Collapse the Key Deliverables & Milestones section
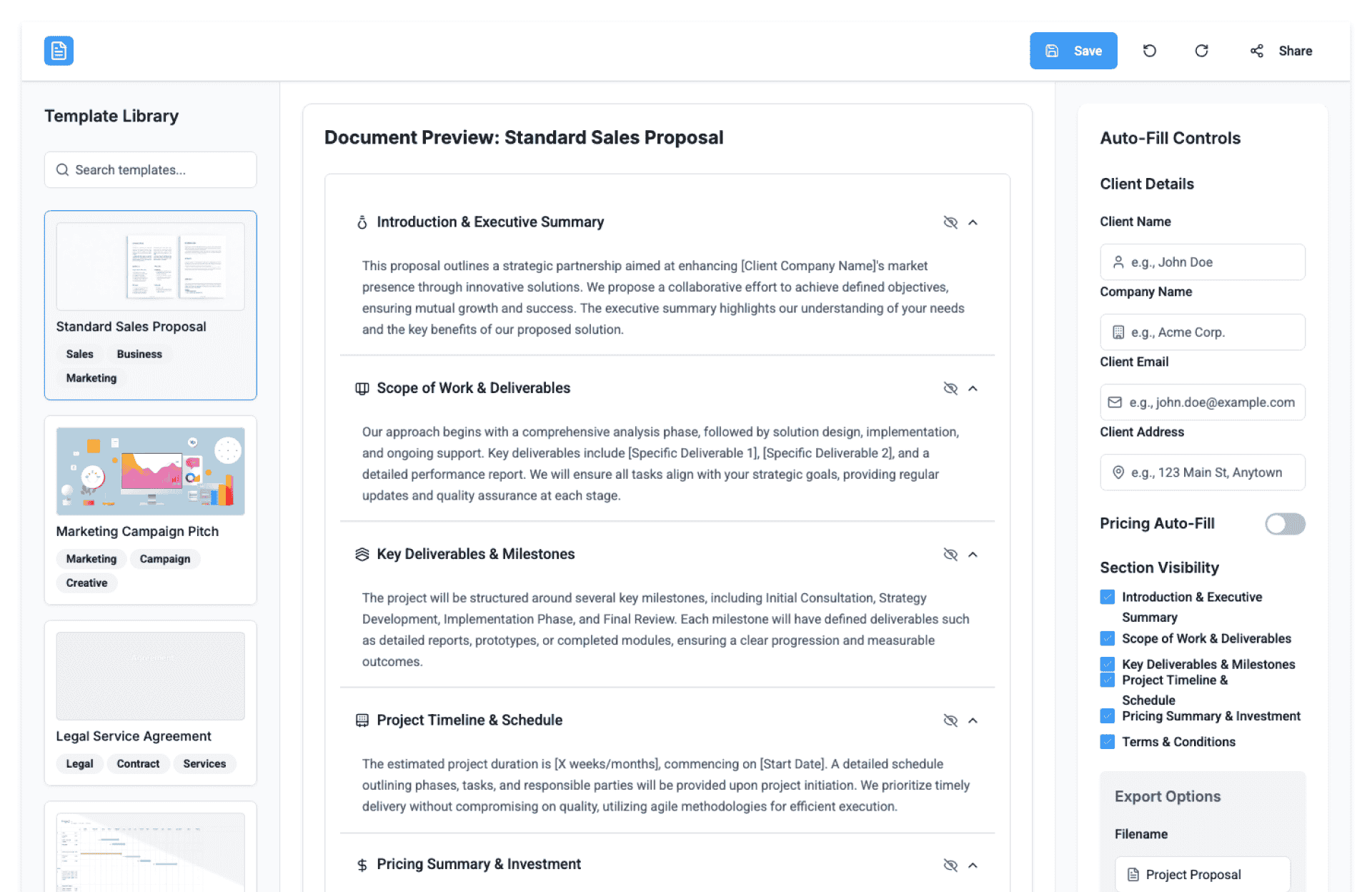The height and width of the screenshot is (892, 1372). pos(973,555)
